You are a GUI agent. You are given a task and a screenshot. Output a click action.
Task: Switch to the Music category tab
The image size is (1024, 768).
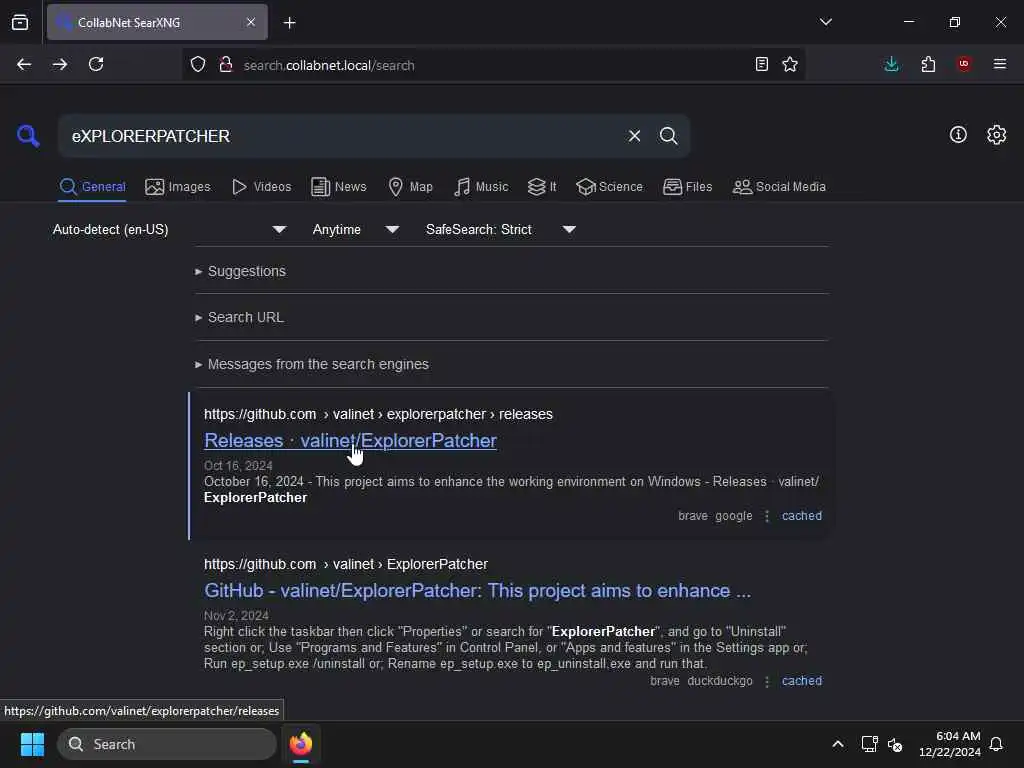(481, 187)
